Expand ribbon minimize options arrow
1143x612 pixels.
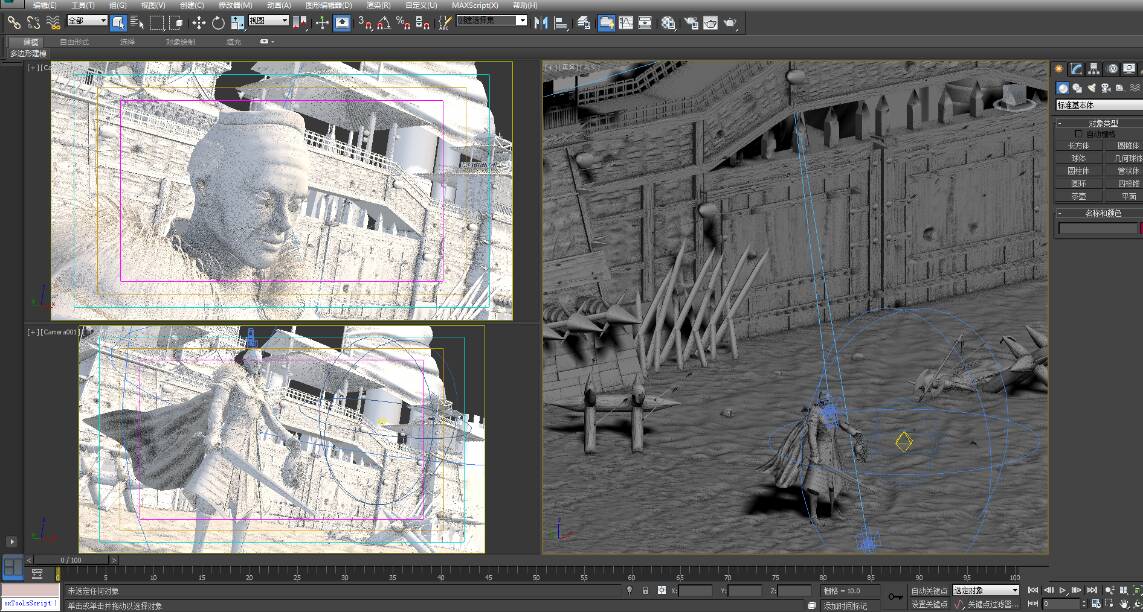tap(272, 42)
